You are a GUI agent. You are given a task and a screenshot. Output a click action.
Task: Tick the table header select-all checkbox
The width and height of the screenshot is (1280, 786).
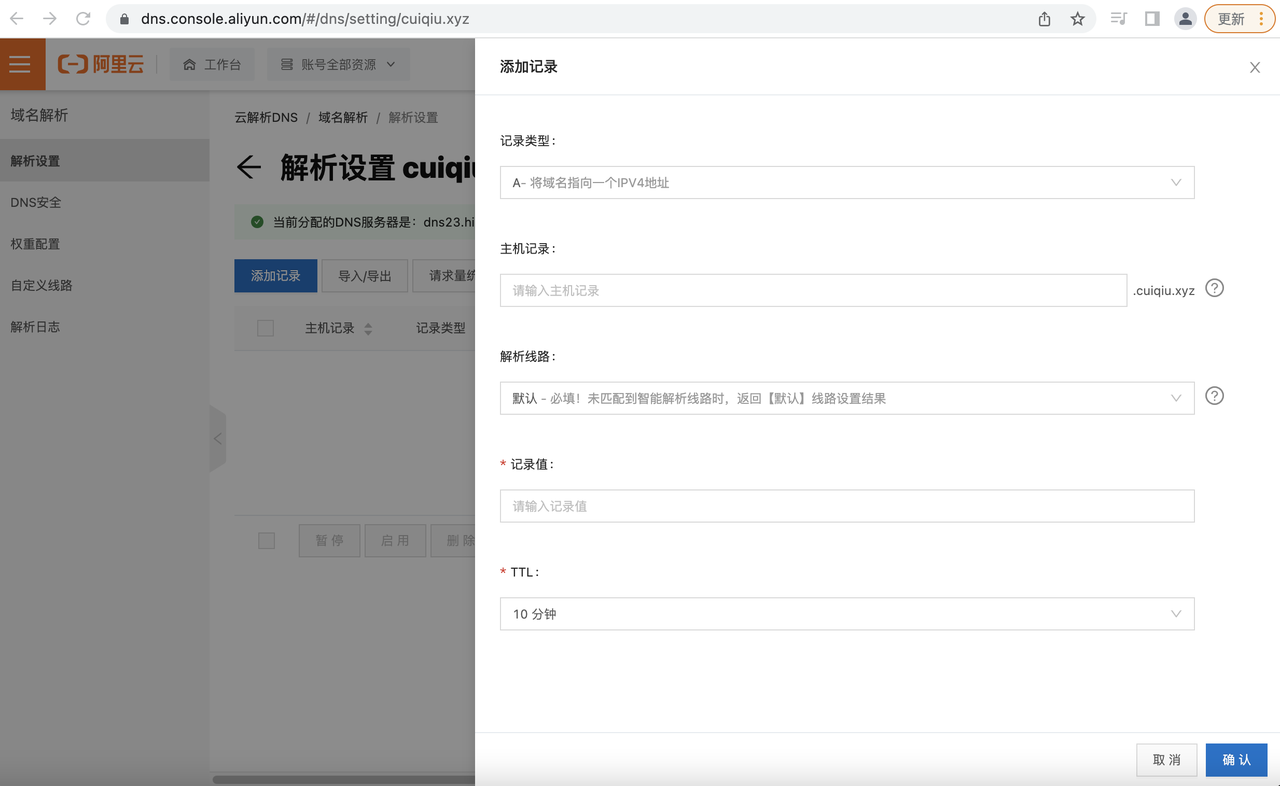(x=265, y=328)
